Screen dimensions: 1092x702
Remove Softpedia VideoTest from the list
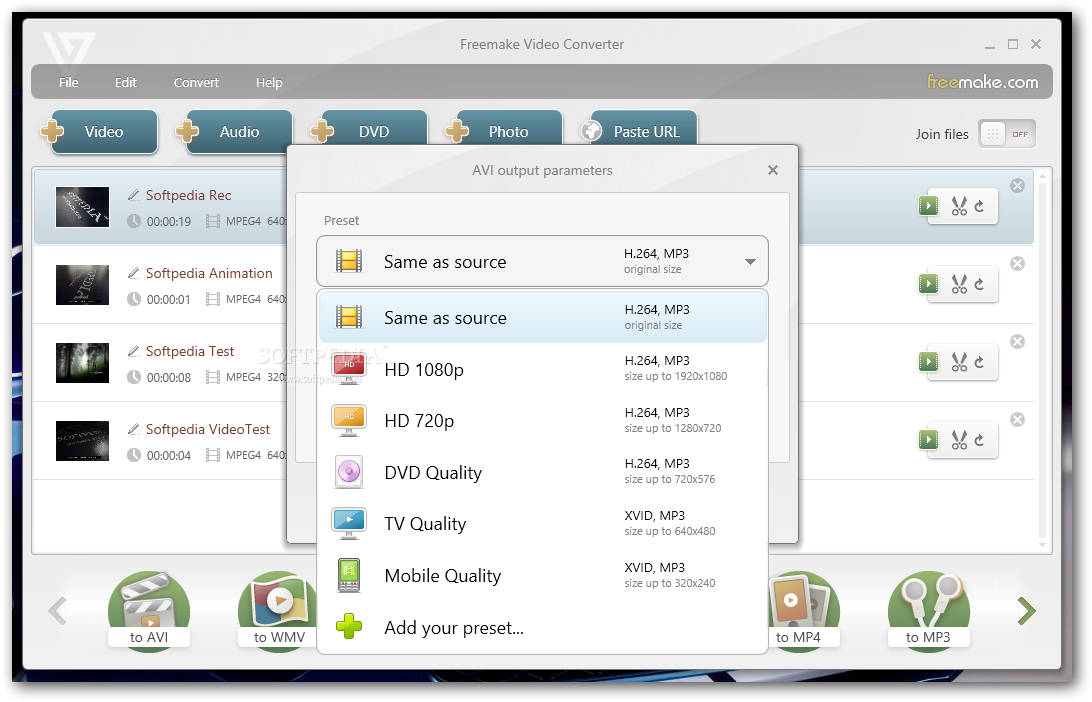tap(1017, 419)
